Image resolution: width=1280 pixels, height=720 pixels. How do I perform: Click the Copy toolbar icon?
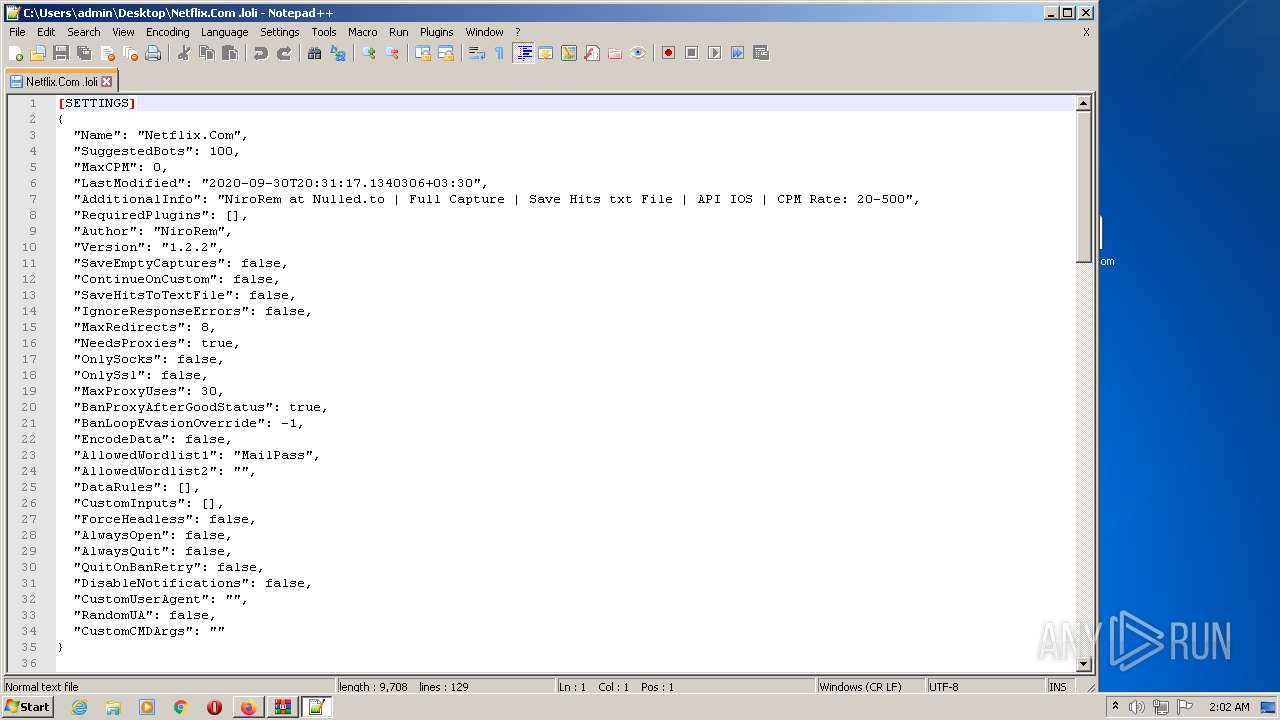pyautogui.click(x=207, y=53)
